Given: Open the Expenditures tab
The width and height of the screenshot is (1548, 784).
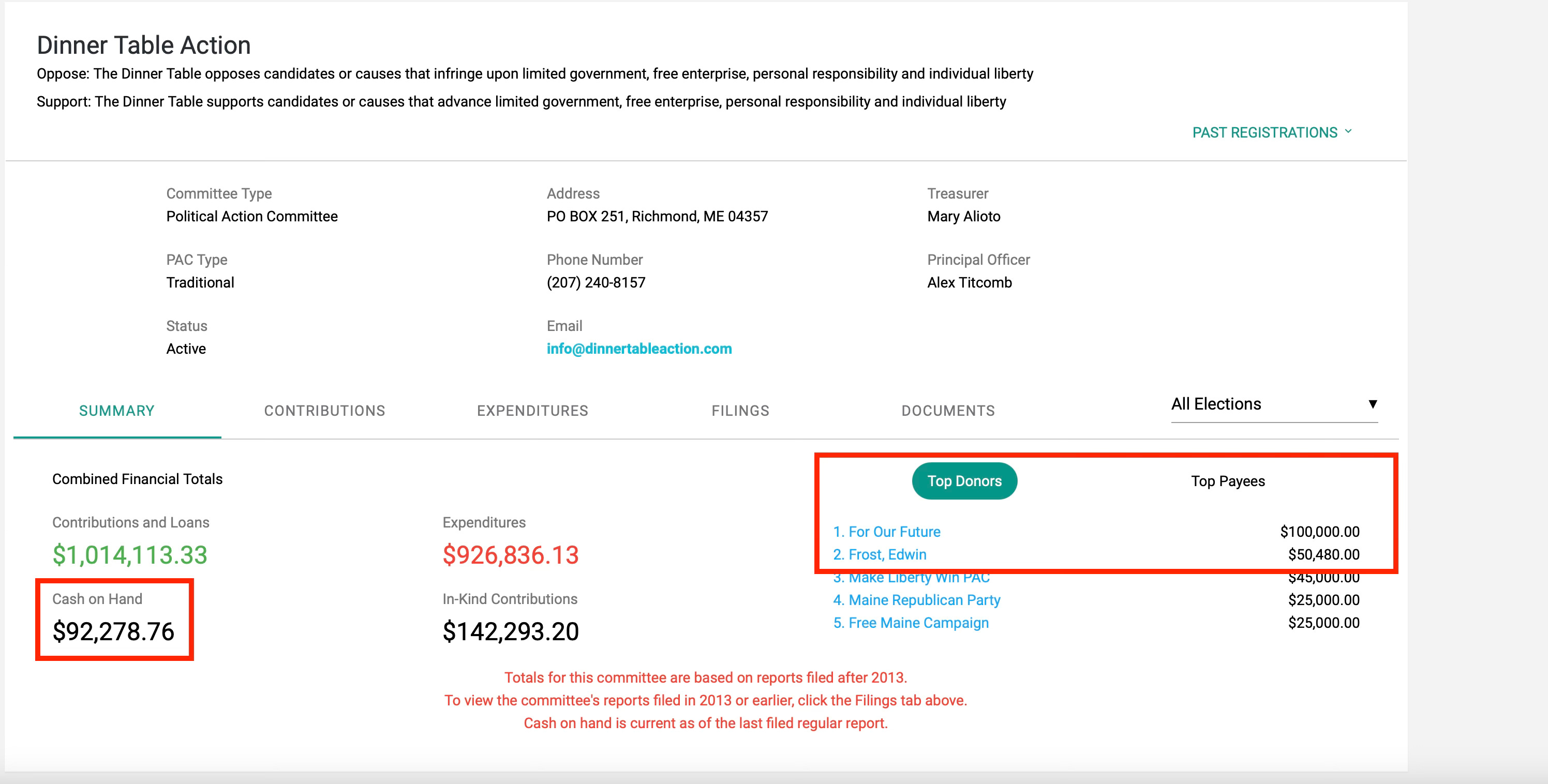Looking at the screenshot, I should [x=532, y=411].
